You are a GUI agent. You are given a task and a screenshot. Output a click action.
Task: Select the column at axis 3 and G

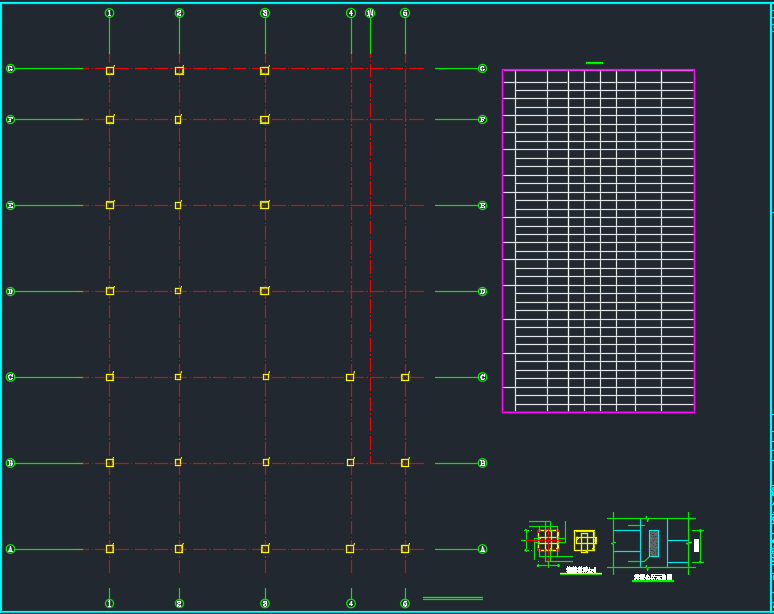(x=265, y=71)
